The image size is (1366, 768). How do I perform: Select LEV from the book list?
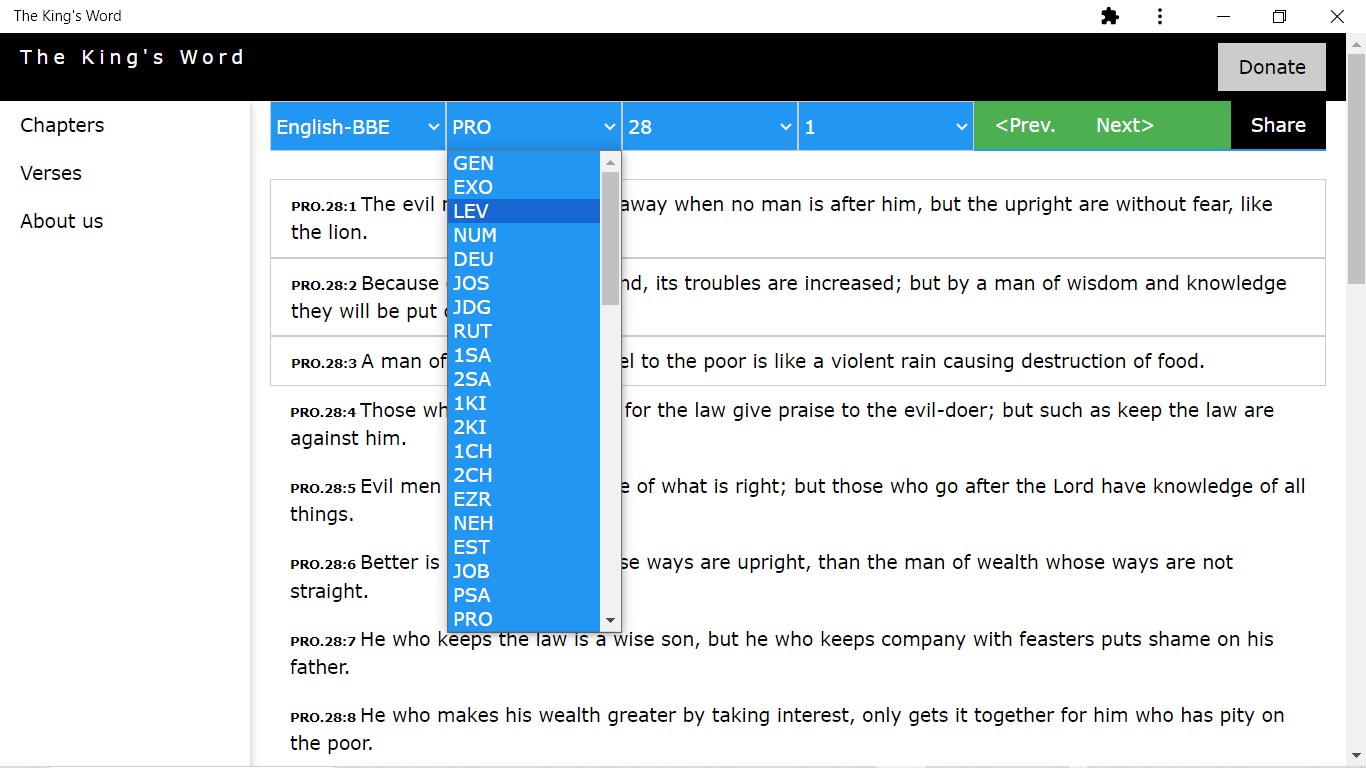pyautogui.click(x=524, y=211)
